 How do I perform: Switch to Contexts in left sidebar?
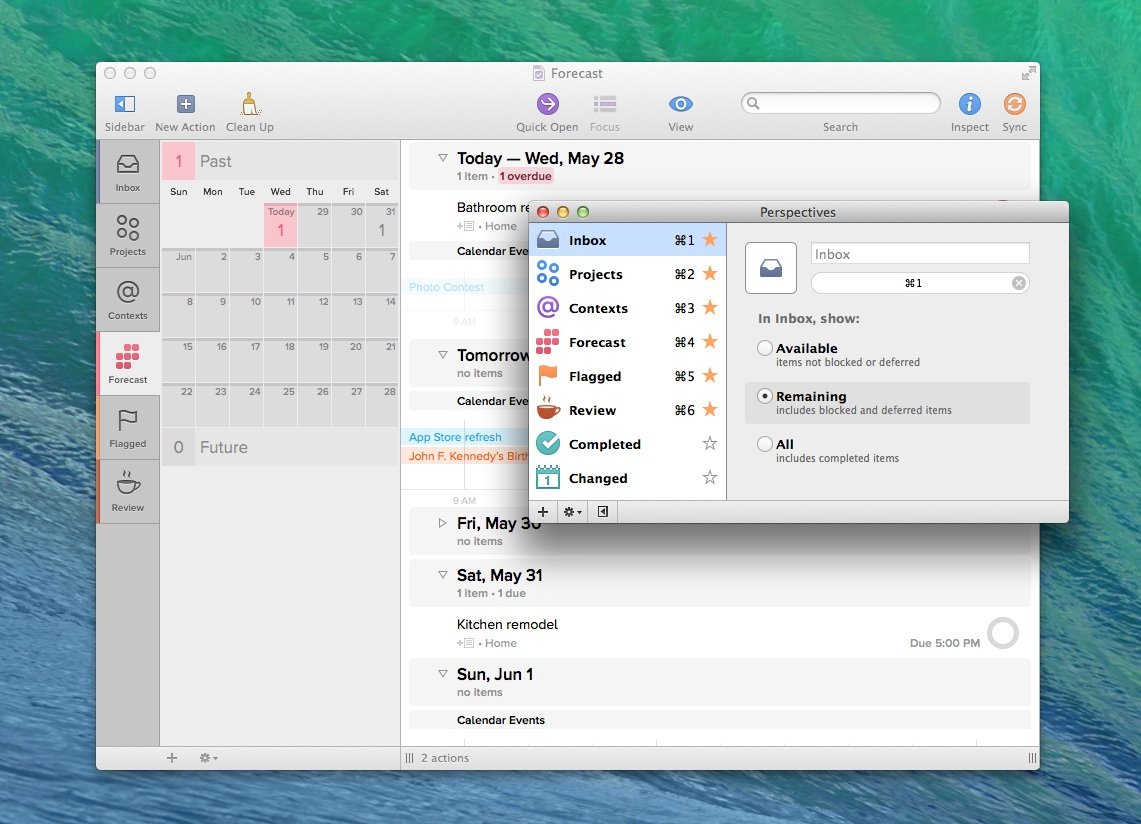pyautogui.click(x=128, y=300)
